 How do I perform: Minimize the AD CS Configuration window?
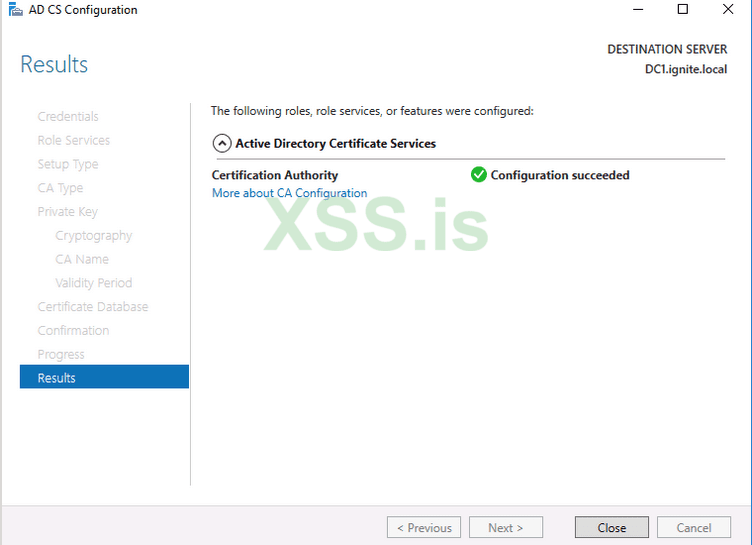638,10
